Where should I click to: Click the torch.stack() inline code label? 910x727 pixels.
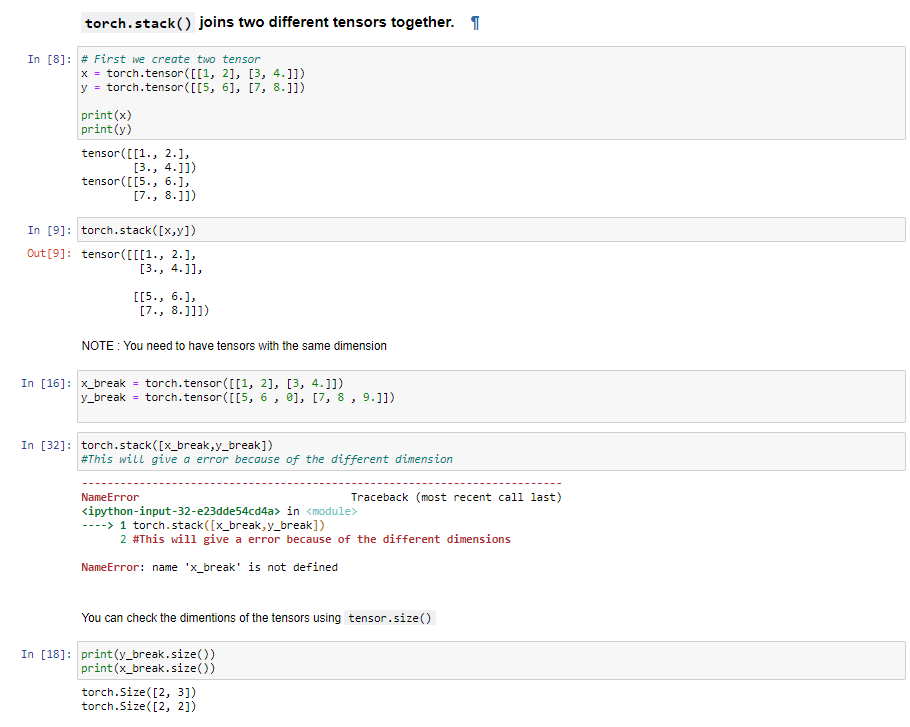(137, 21)
